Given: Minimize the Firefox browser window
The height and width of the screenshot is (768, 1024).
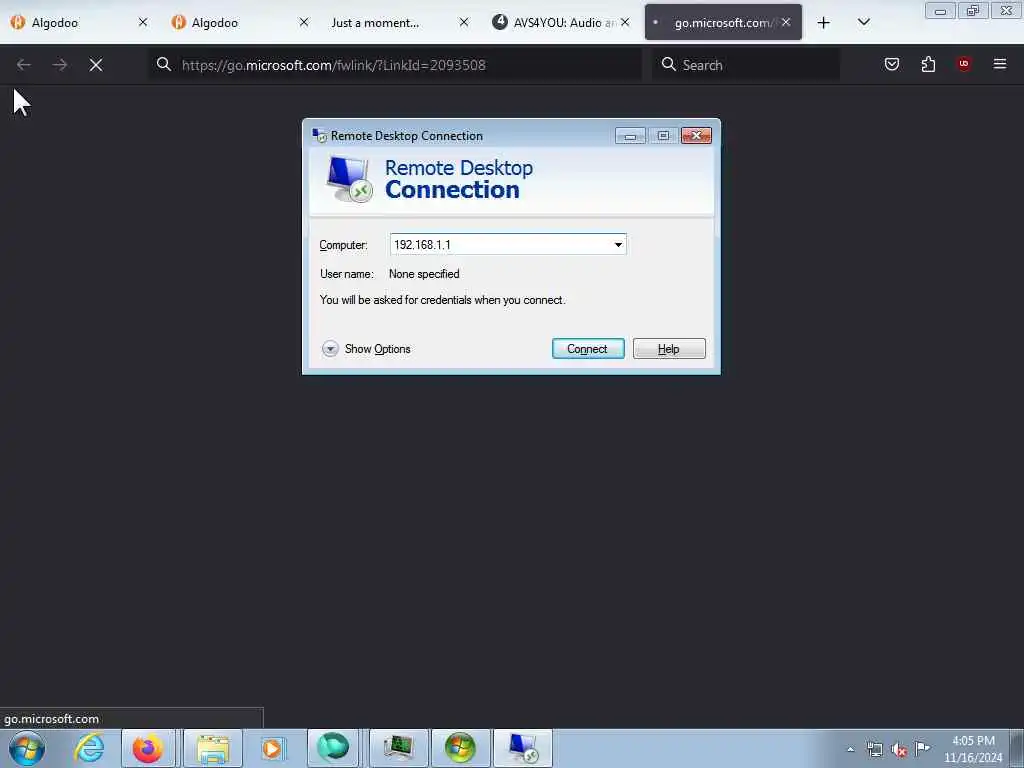Looking at the screenshot, I should [x=940, y=10].
